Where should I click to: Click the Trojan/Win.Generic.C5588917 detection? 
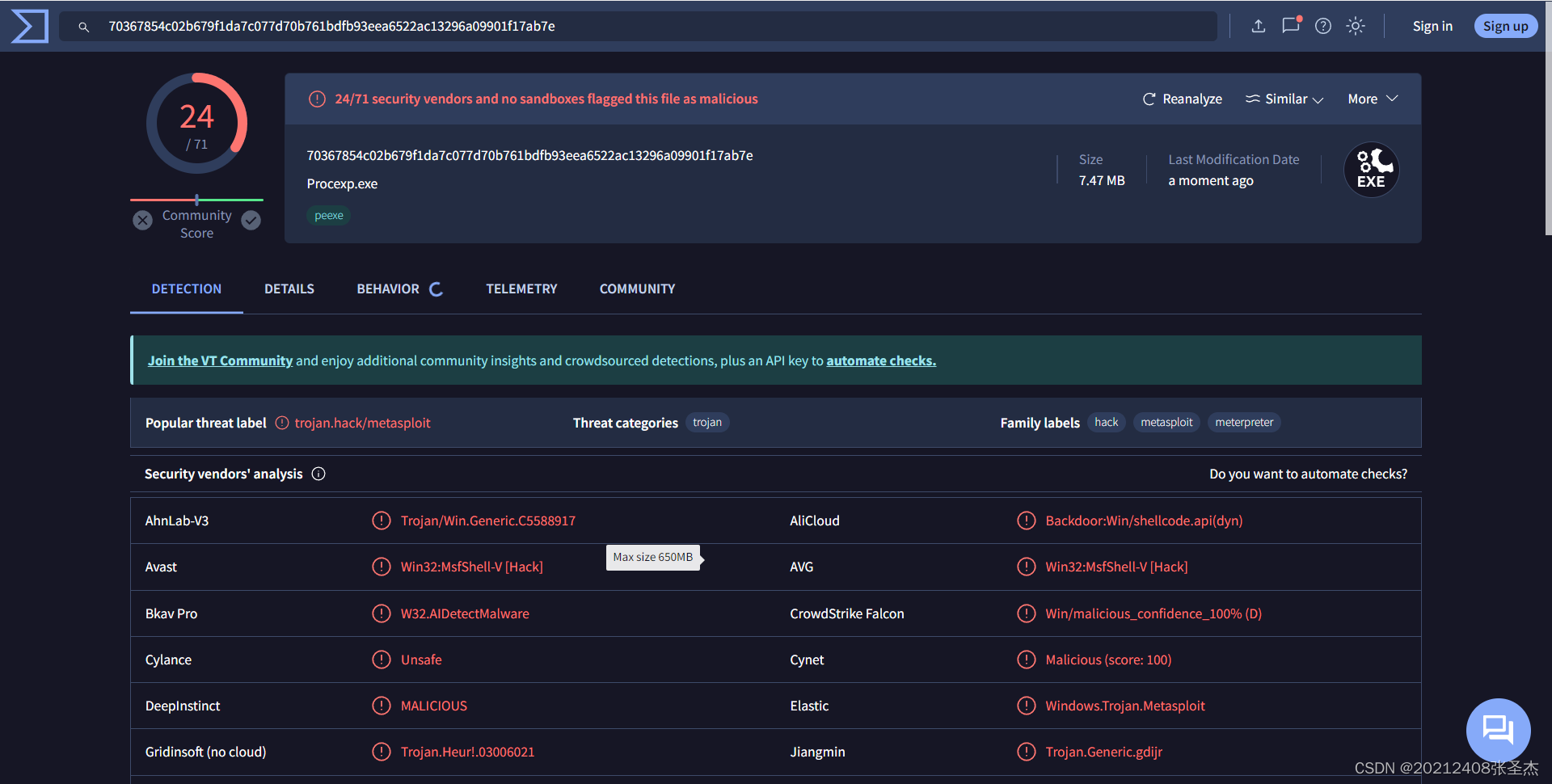pos(488,521)
